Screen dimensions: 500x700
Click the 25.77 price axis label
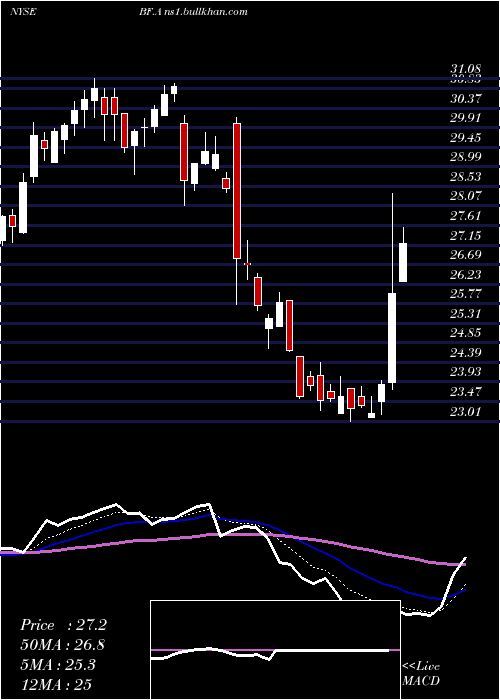tap(466, 293)
